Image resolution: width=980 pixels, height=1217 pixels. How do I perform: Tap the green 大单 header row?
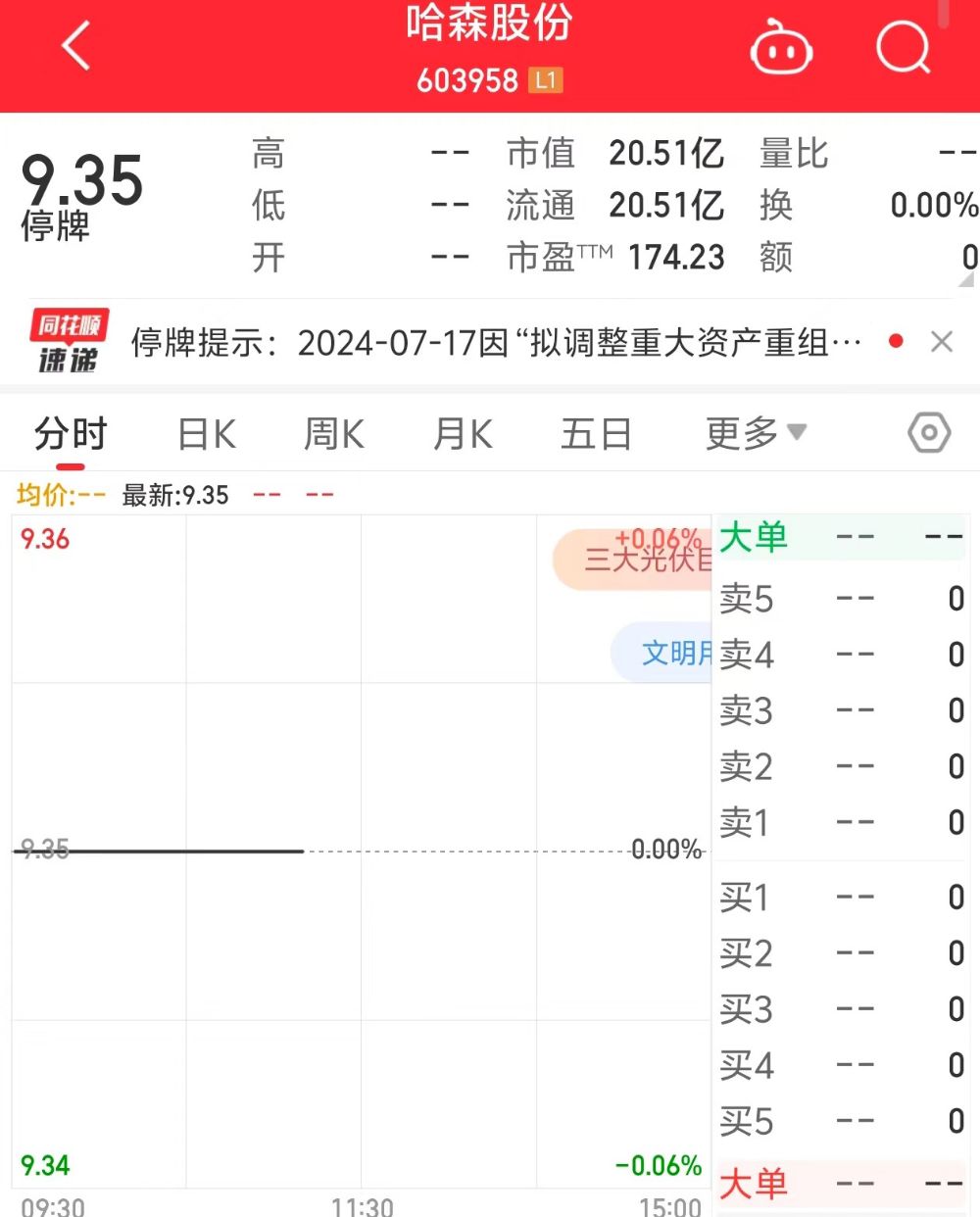pyautogui.click(x=843, y=537)
